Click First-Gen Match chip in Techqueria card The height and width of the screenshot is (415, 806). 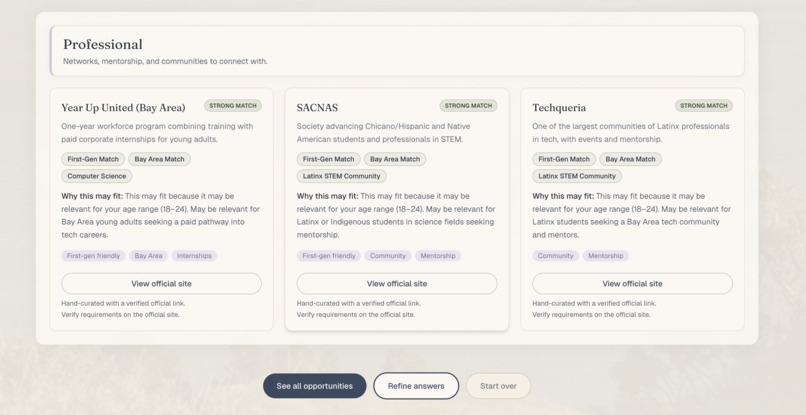coord(564,159)
